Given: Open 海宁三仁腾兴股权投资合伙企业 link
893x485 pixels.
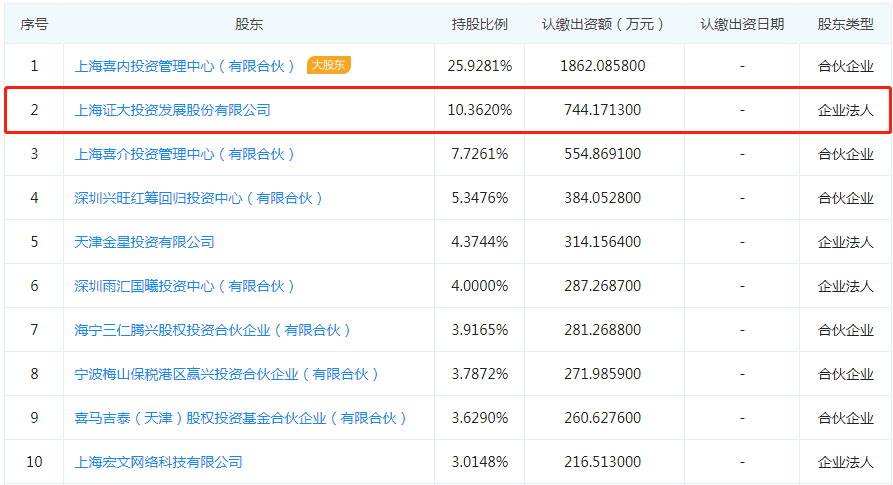Looking at the screenshot, I should pyautogui.click(x=212, y=330).
